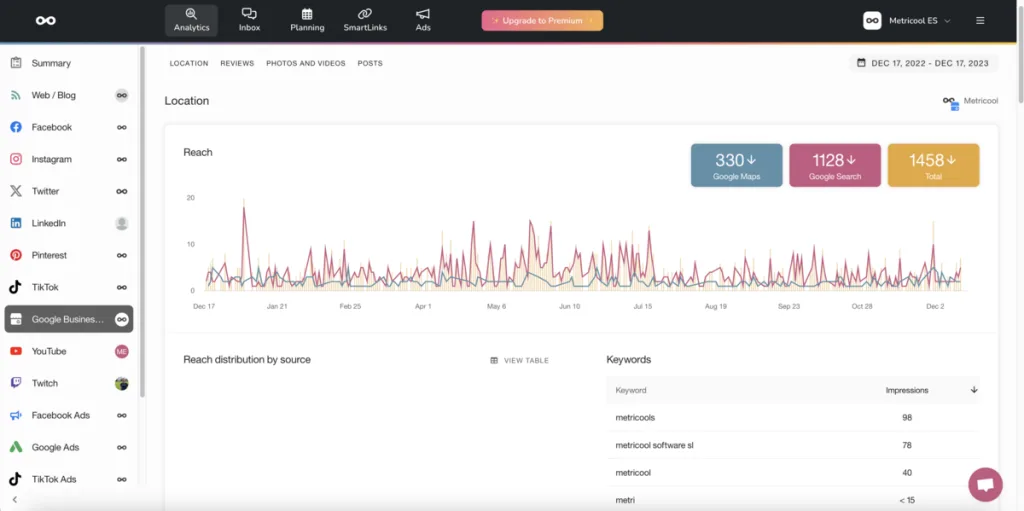Image resolution: width=1024 pixels, height=511 pixels.
Task: Sort keywords by Impressions arrow
Action: coord(974,390)
